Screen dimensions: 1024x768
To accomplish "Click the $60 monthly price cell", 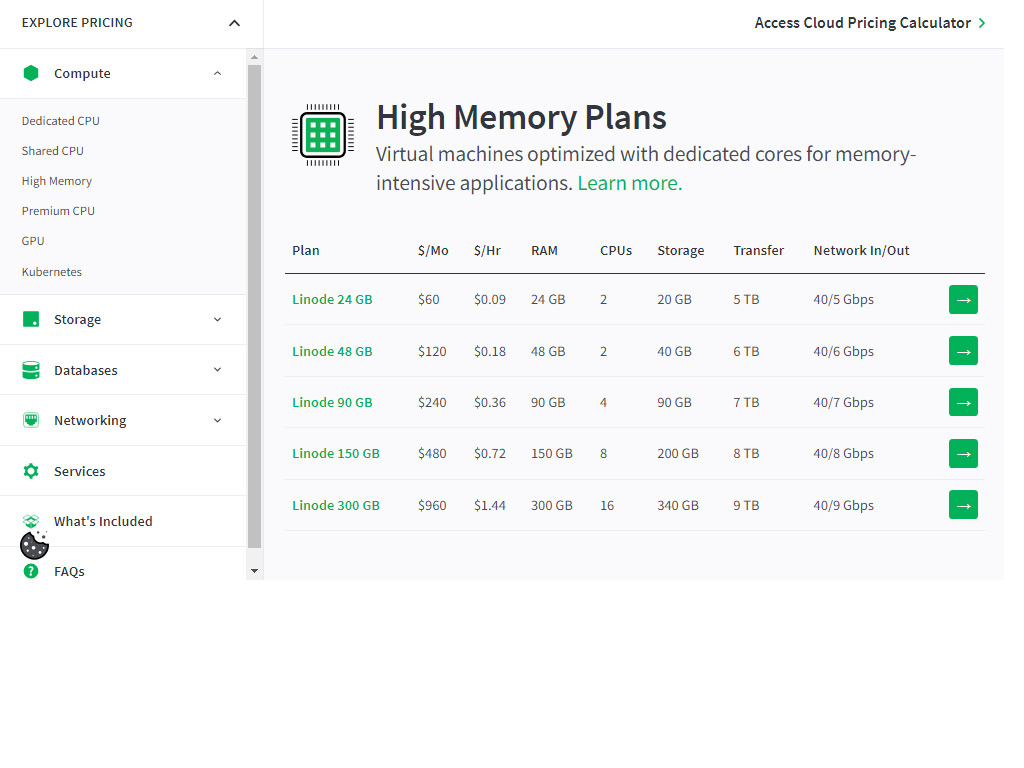I will (428, 299).
